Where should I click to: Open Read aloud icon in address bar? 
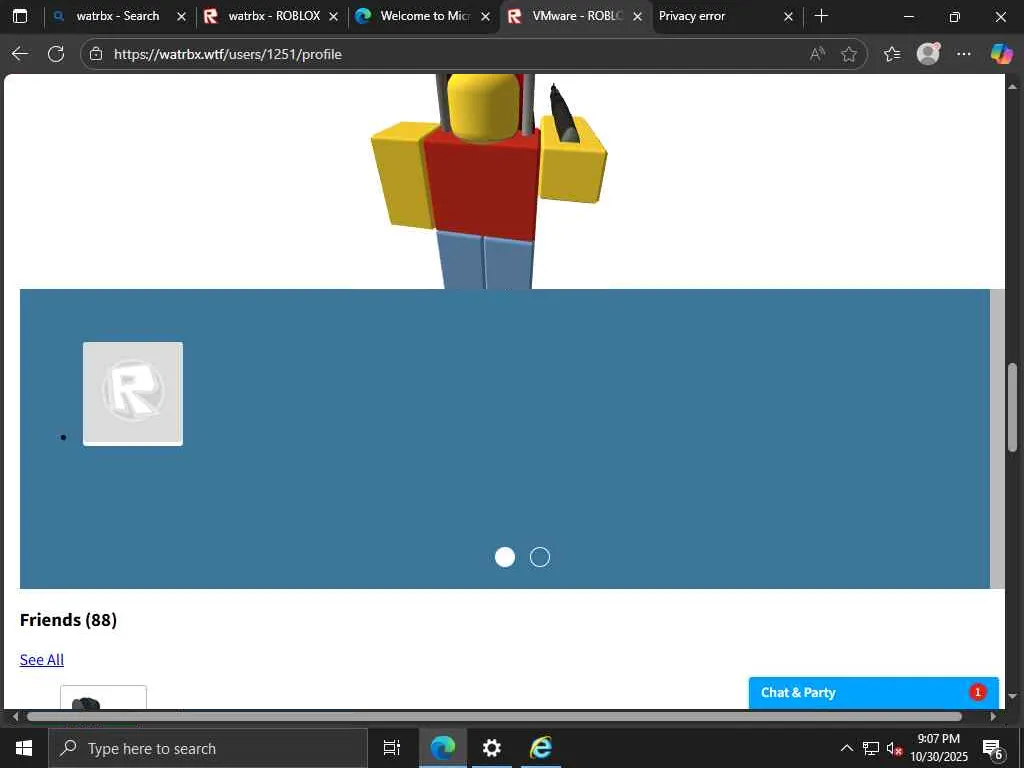[x=817, y=54]
